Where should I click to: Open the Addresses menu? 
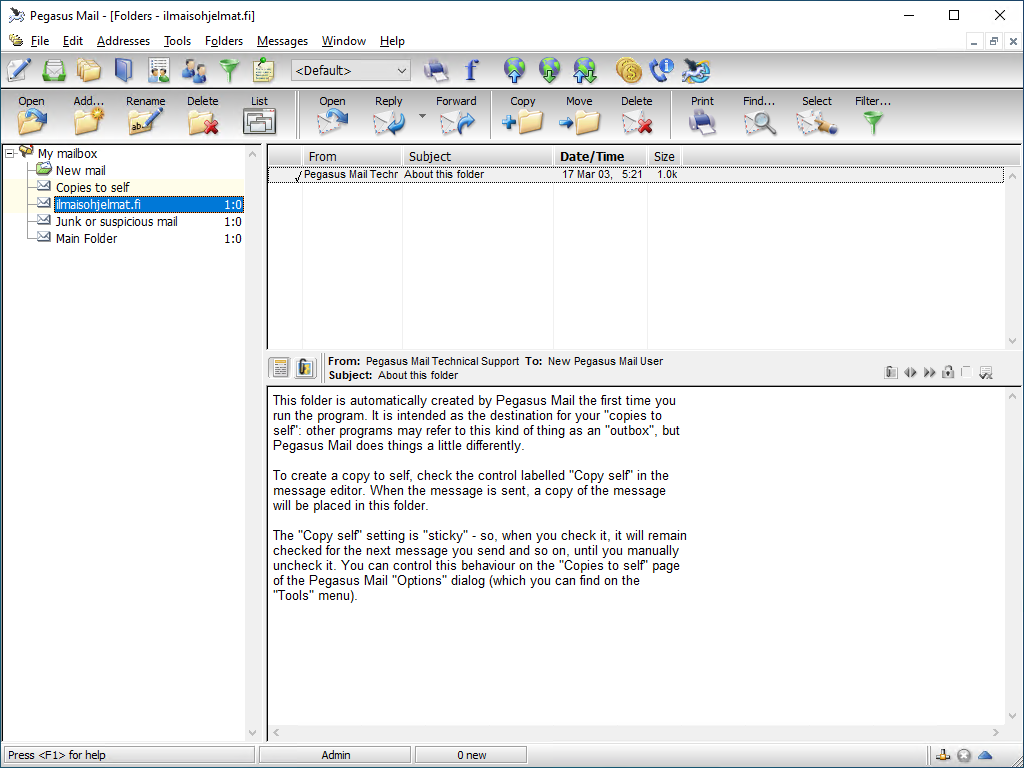[x=123, y=41]
